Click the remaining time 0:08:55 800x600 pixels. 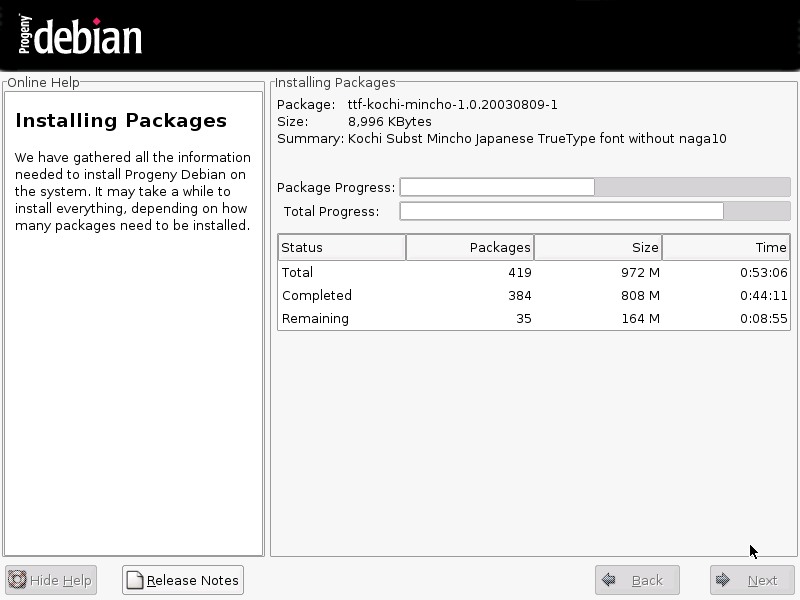(x=764, y=318)
